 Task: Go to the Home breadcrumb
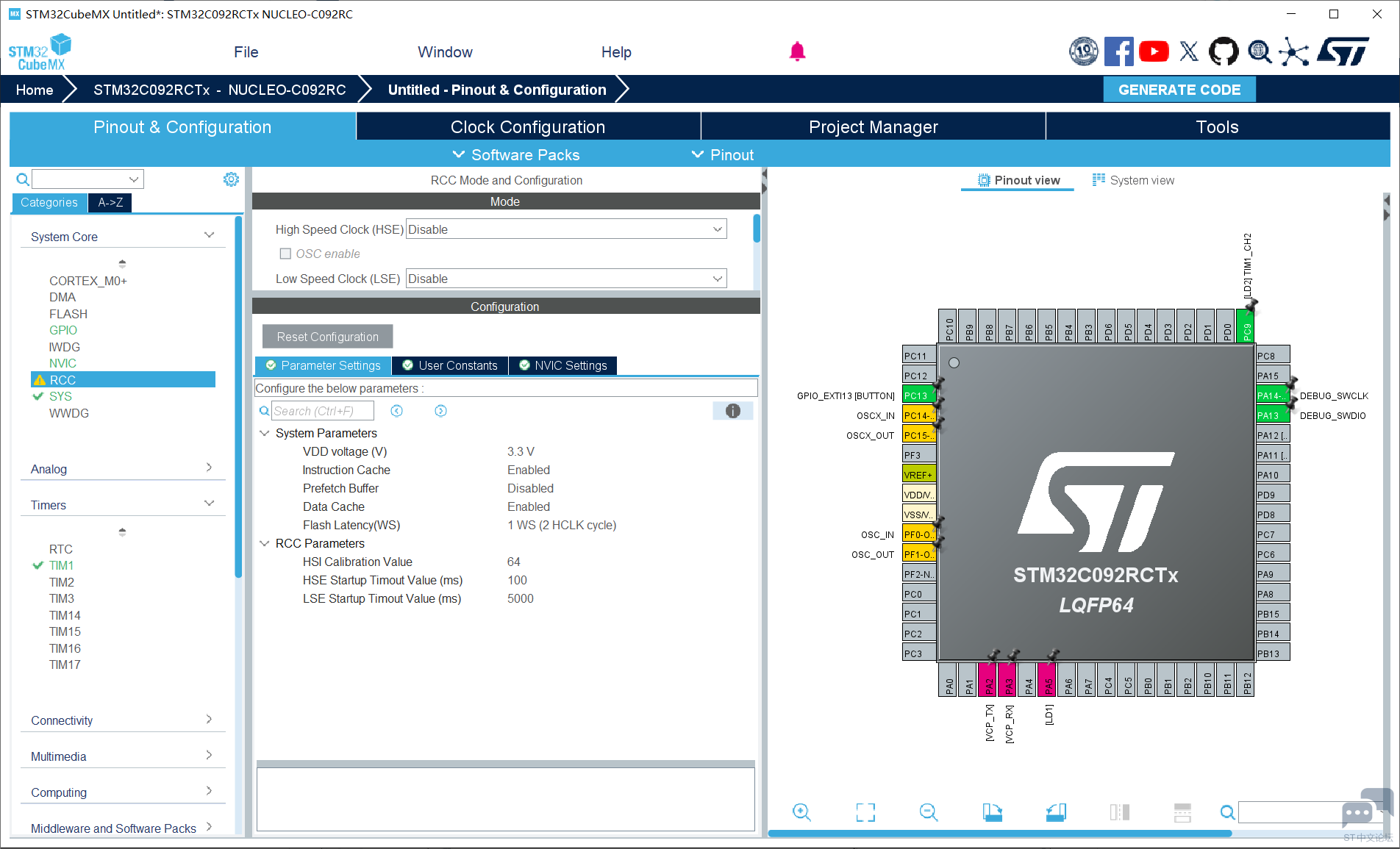[x=35, y=90]
